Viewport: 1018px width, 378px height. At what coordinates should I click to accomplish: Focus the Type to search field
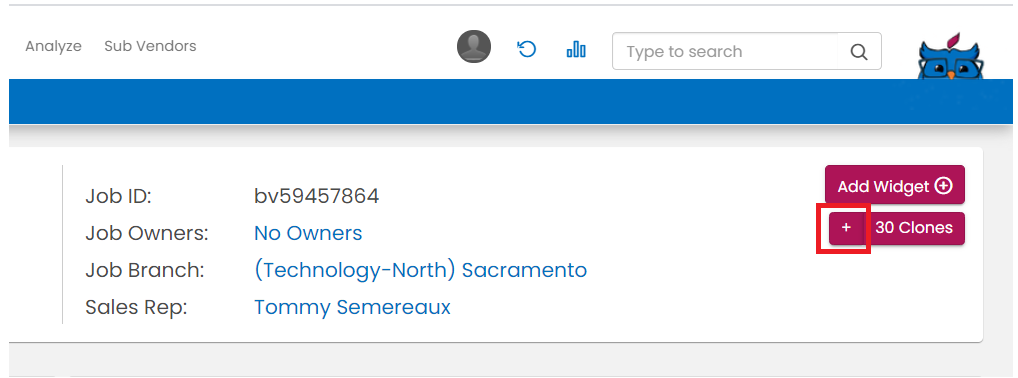(725, 51)
